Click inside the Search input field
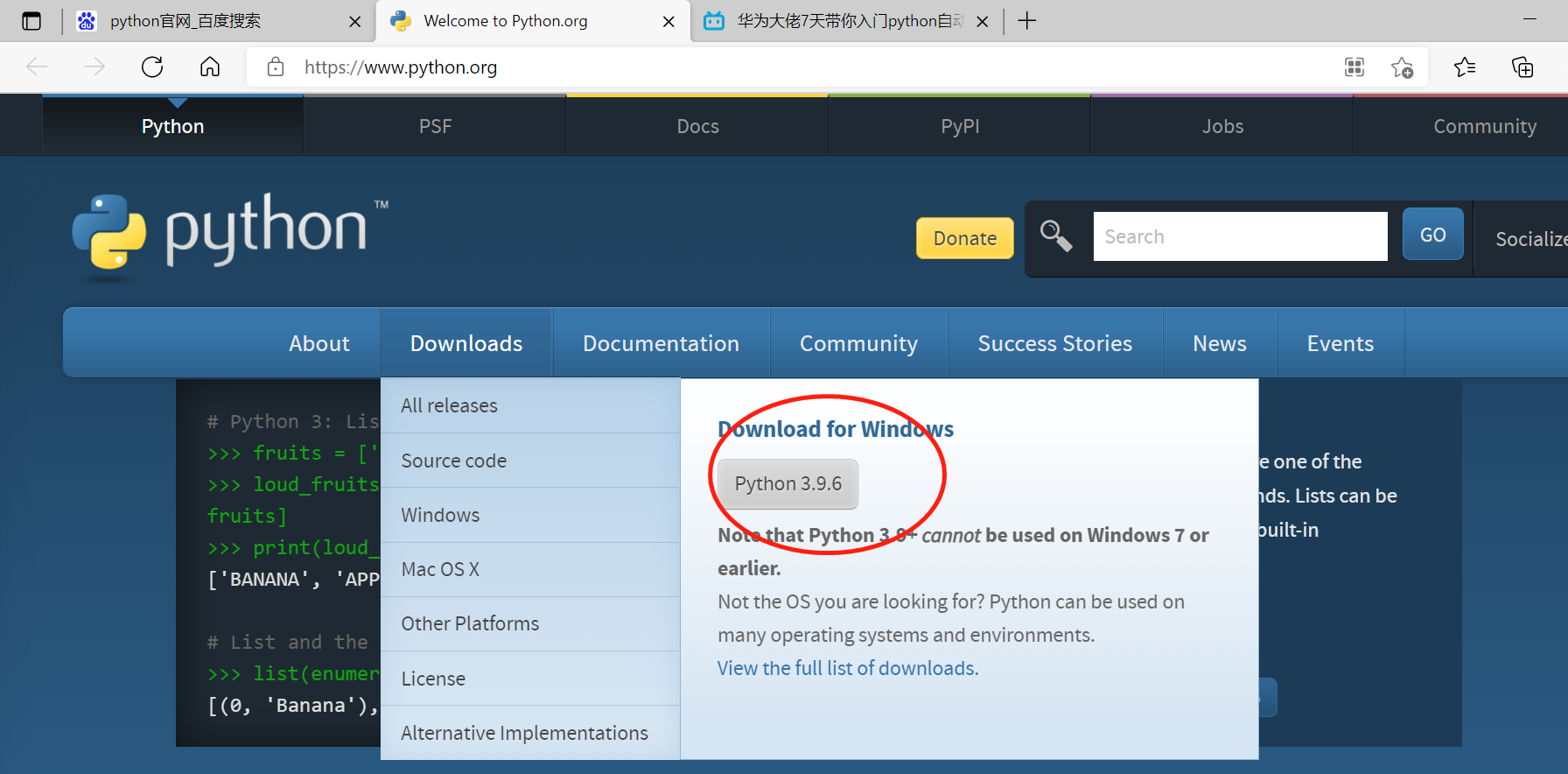Screen dimensions: 1568x774 tap(1240, 236)
